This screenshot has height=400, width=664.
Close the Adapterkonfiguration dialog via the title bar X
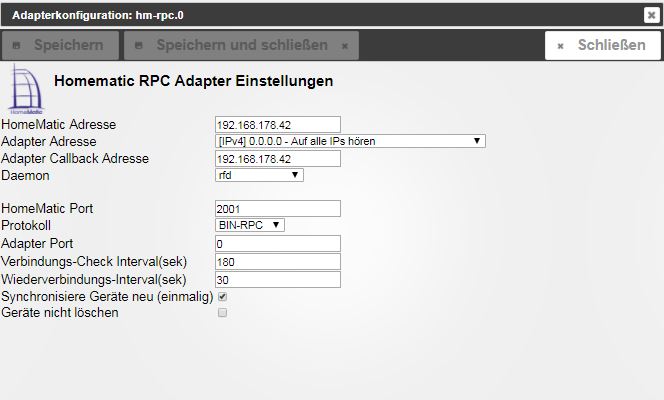tap(651, 15)
